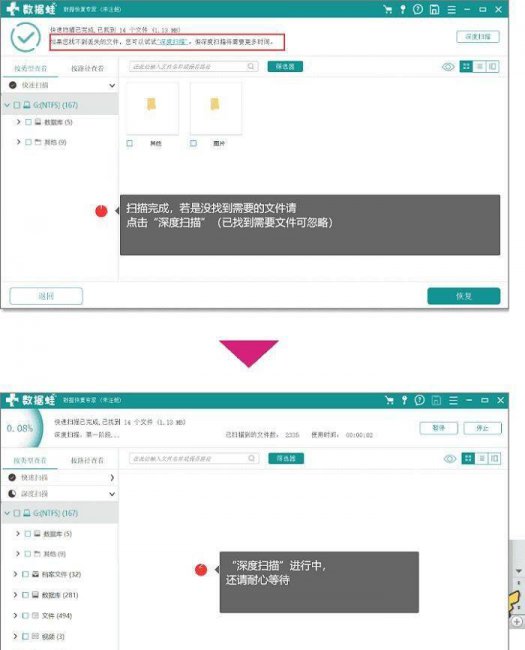Expand the 视频 (3) tree node
Image resolution: width=525 pixels, height=650 pixels.
pyautogui.click(x=15, y=636)
